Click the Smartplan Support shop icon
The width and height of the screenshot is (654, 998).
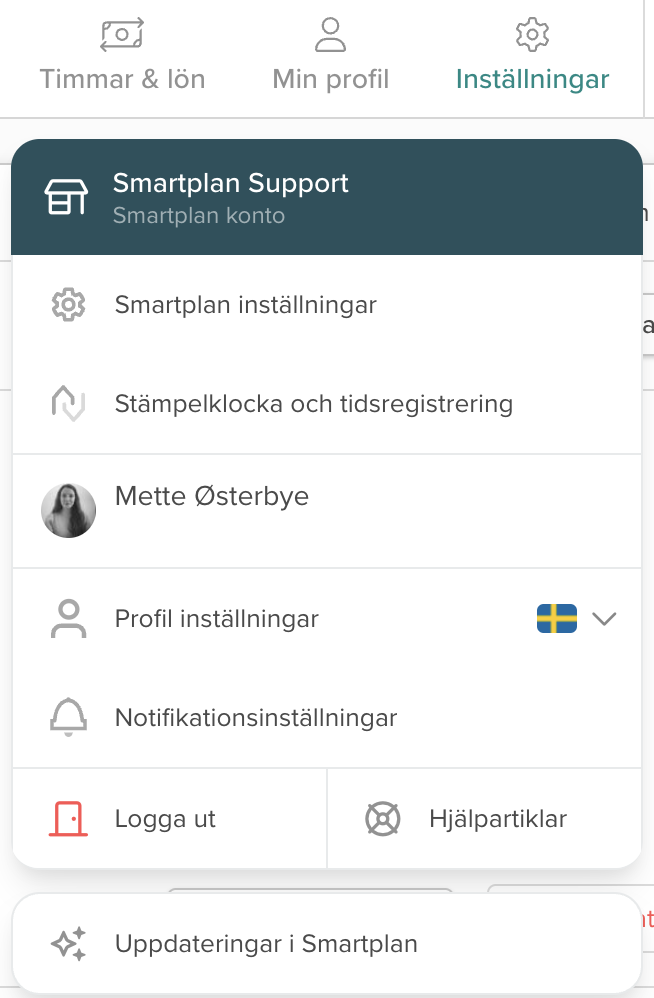tap(66, 197)
